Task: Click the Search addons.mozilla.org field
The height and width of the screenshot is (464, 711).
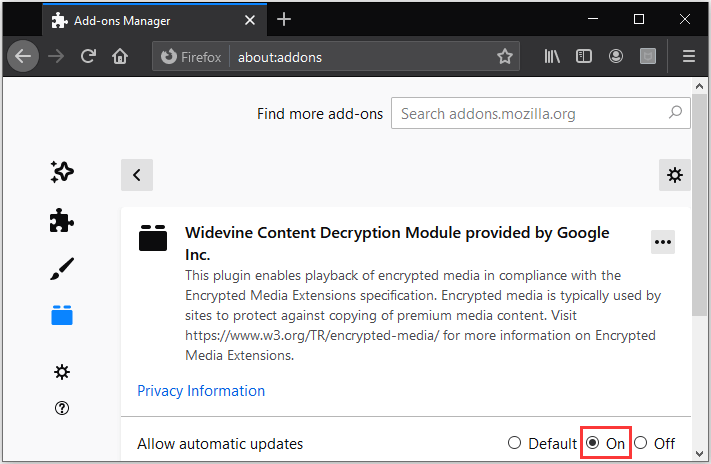Action: pyautogui.click(x=530, y=114)
